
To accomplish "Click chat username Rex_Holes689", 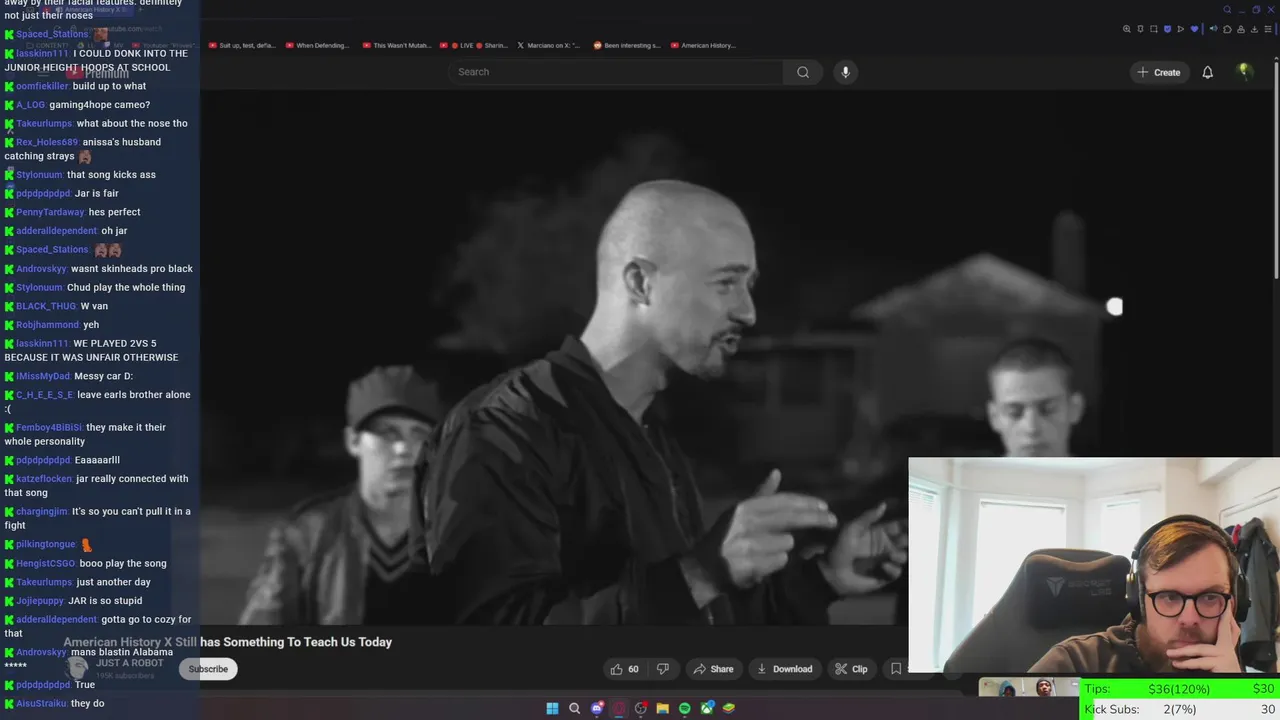I will click(x=47, y=142).
